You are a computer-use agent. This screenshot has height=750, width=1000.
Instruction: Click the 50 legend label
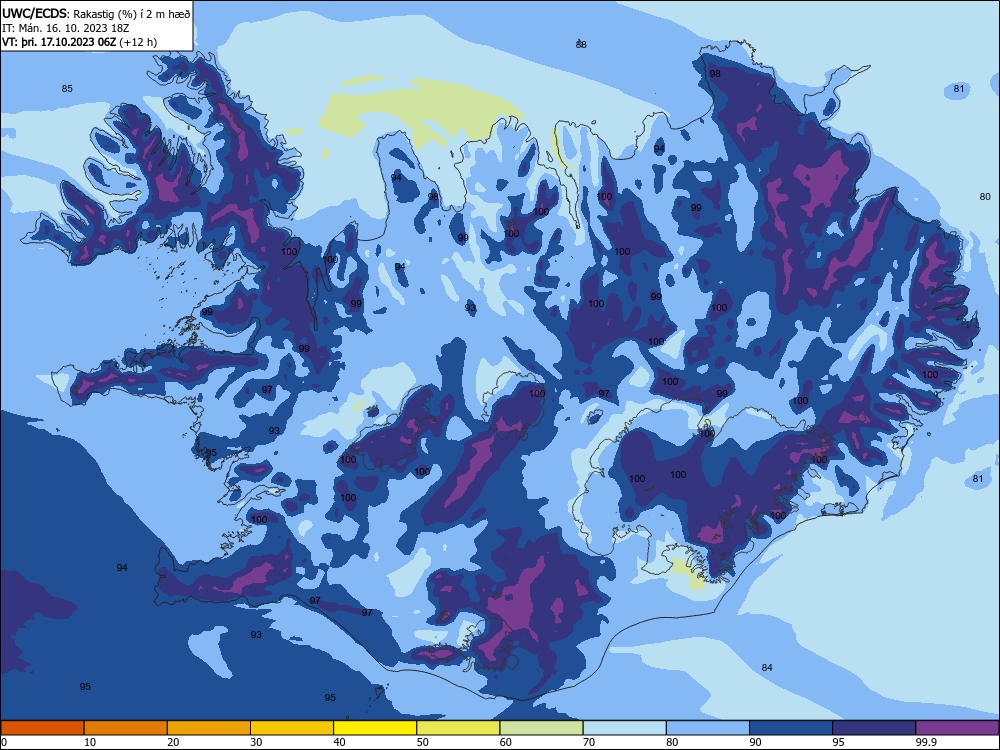(422, 742)
